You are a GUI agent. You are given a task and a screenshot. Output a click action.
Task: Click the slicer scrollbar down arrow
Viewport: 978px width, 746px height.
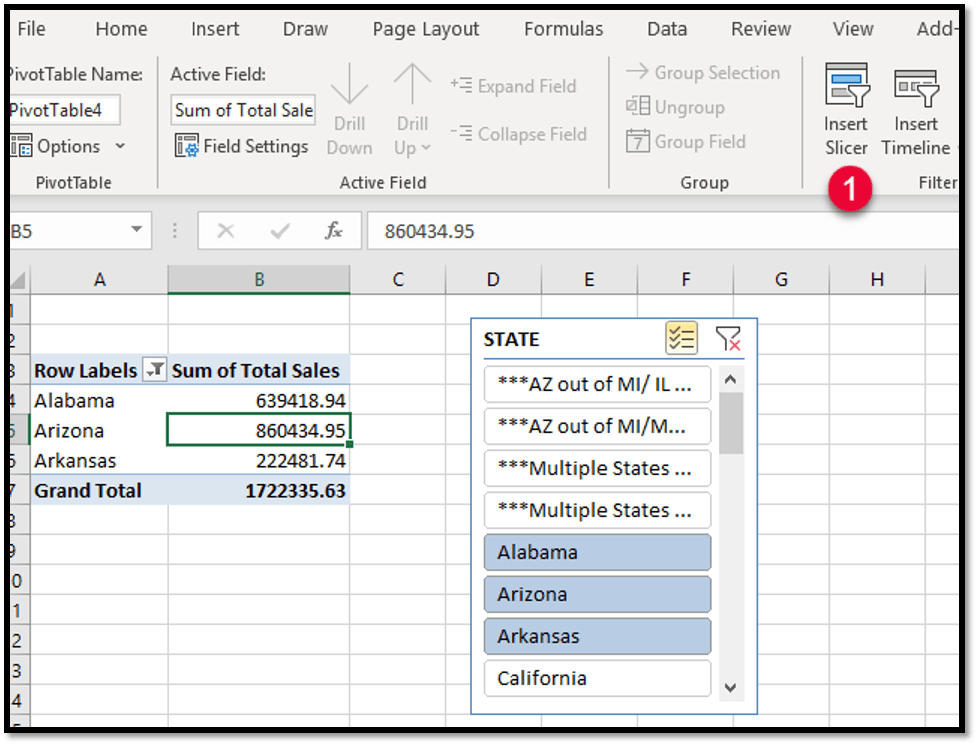[x=730, y=687]
